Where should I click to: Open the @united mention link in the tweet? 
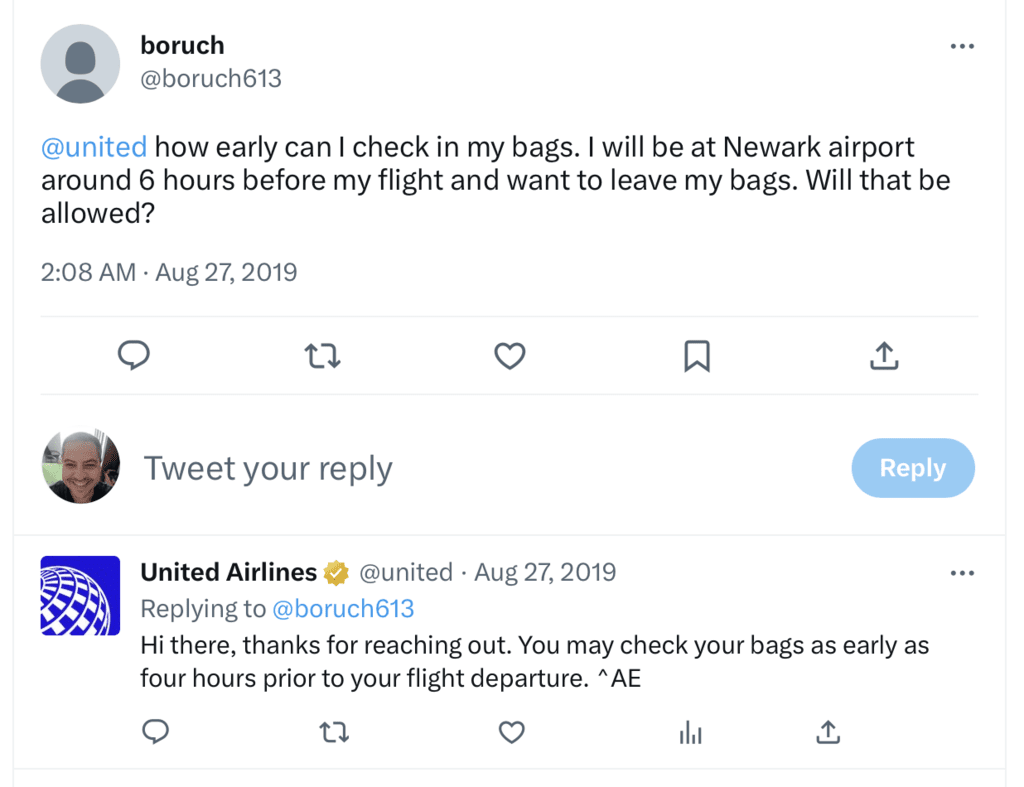coord(94,147)
